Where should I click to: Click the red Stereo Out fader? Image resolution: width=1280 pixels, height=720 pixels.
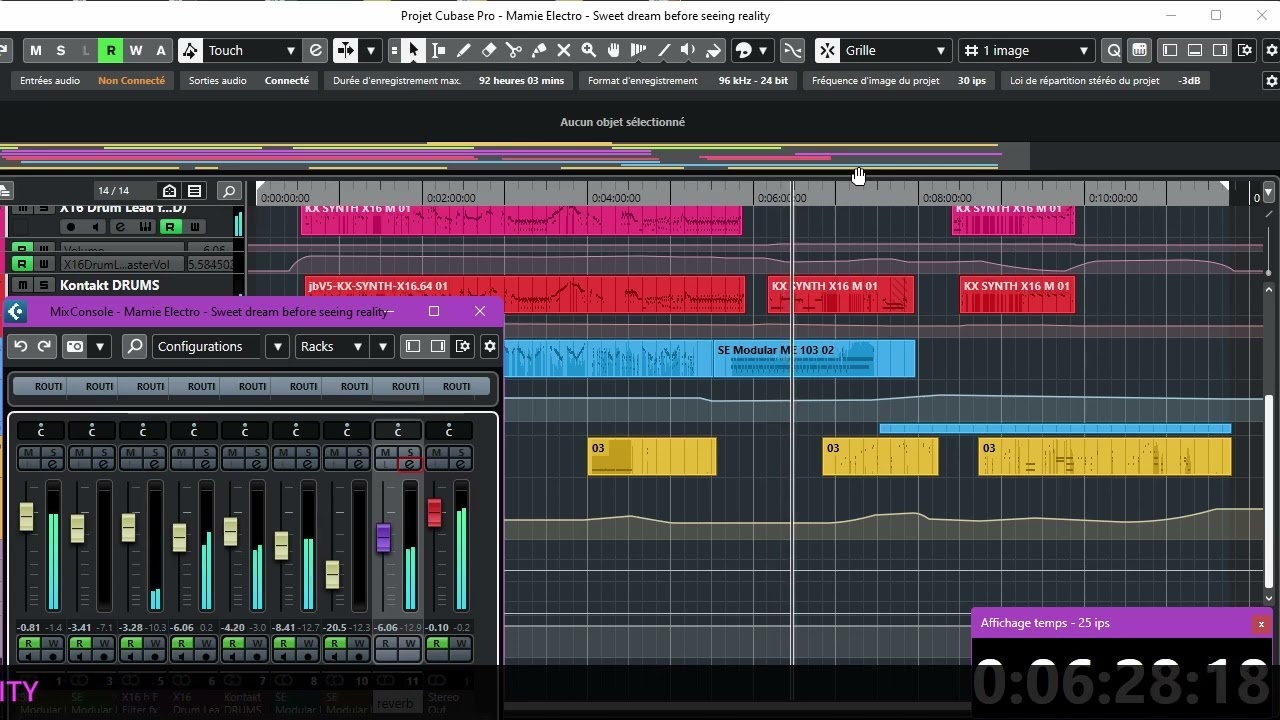434,512
